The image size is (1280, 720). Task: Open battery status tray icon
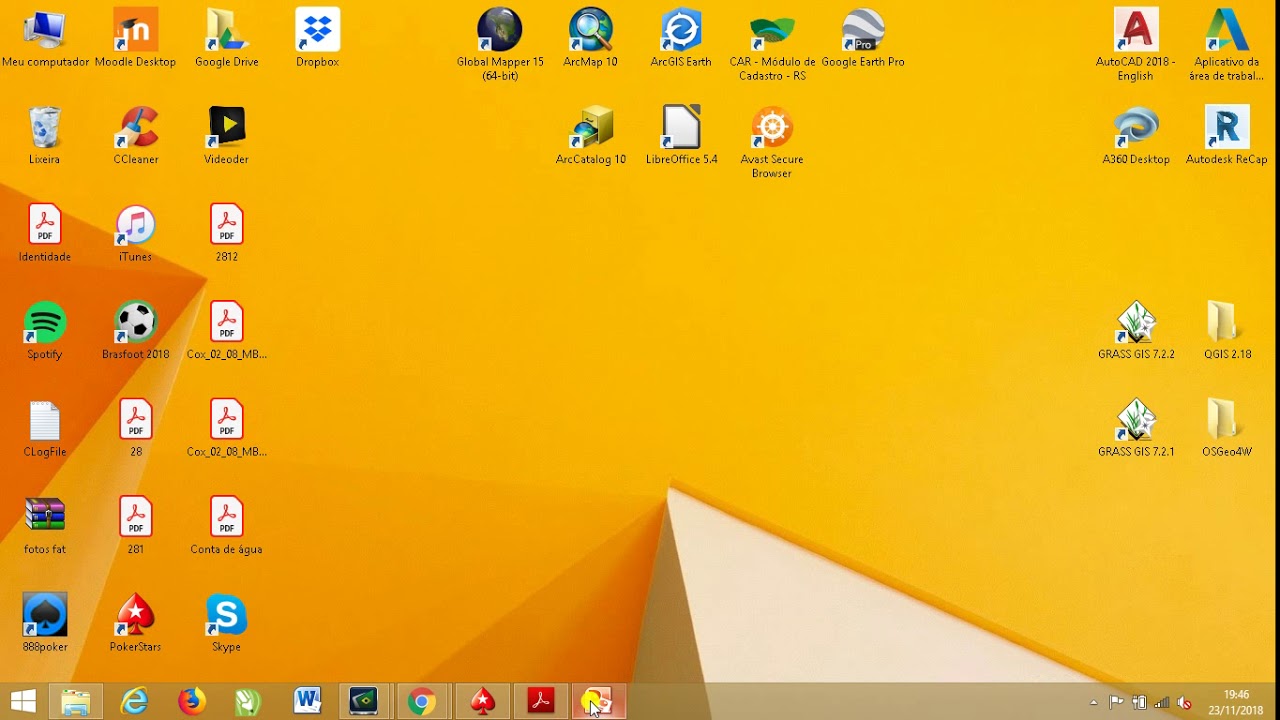point(1139,703)
